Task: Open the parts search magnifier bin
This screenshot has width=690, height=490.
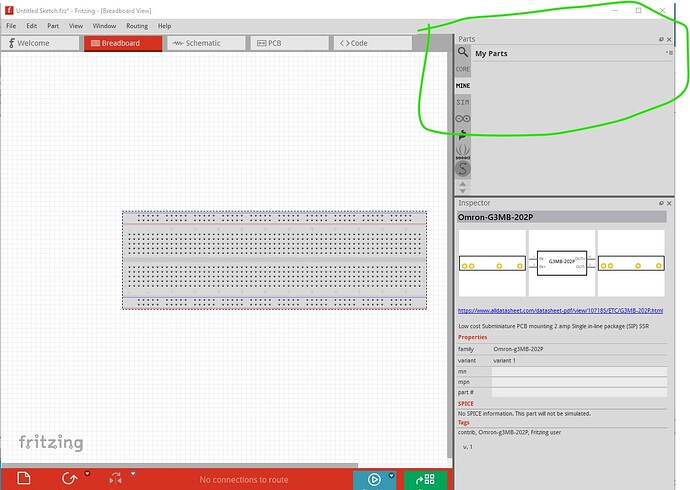Action: coord(462,52)
